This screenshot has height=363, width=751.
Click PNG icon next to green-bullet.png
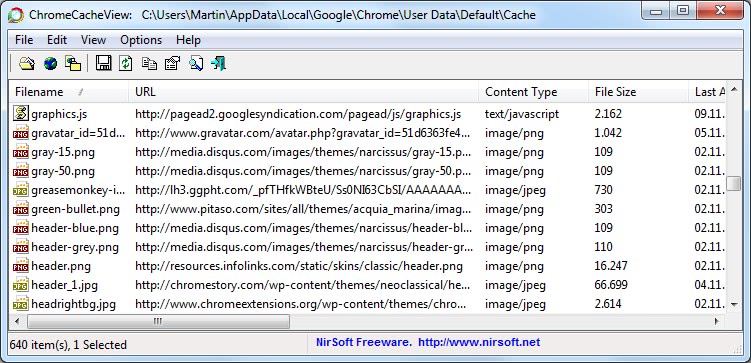[x=20, y=209]
